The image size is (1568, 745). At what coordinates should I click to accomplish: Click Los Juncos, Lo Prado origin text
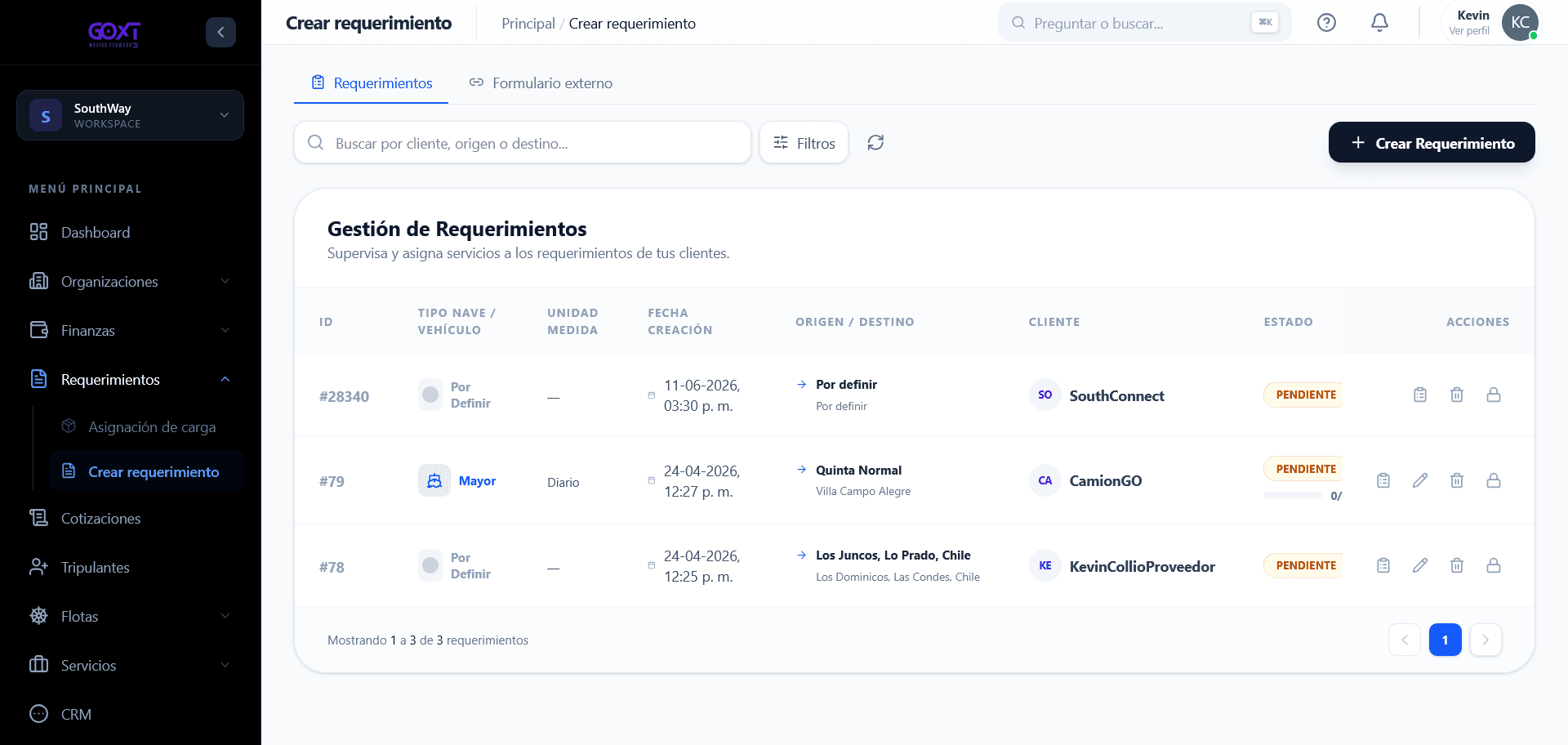coord(893,555)
